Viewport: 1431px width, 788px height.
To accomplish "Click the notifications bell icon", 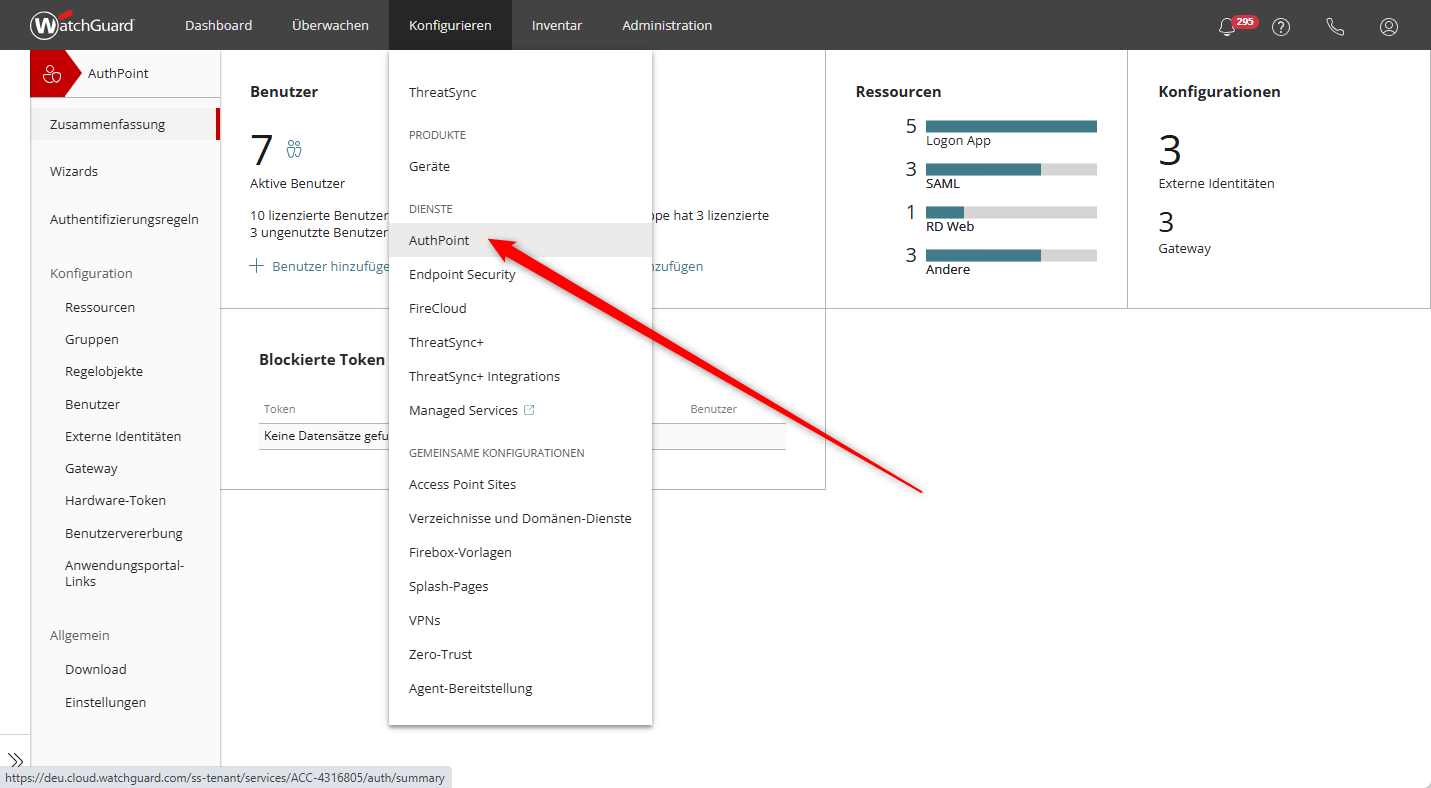I will pyautogui.click(x=1227, y=27).
